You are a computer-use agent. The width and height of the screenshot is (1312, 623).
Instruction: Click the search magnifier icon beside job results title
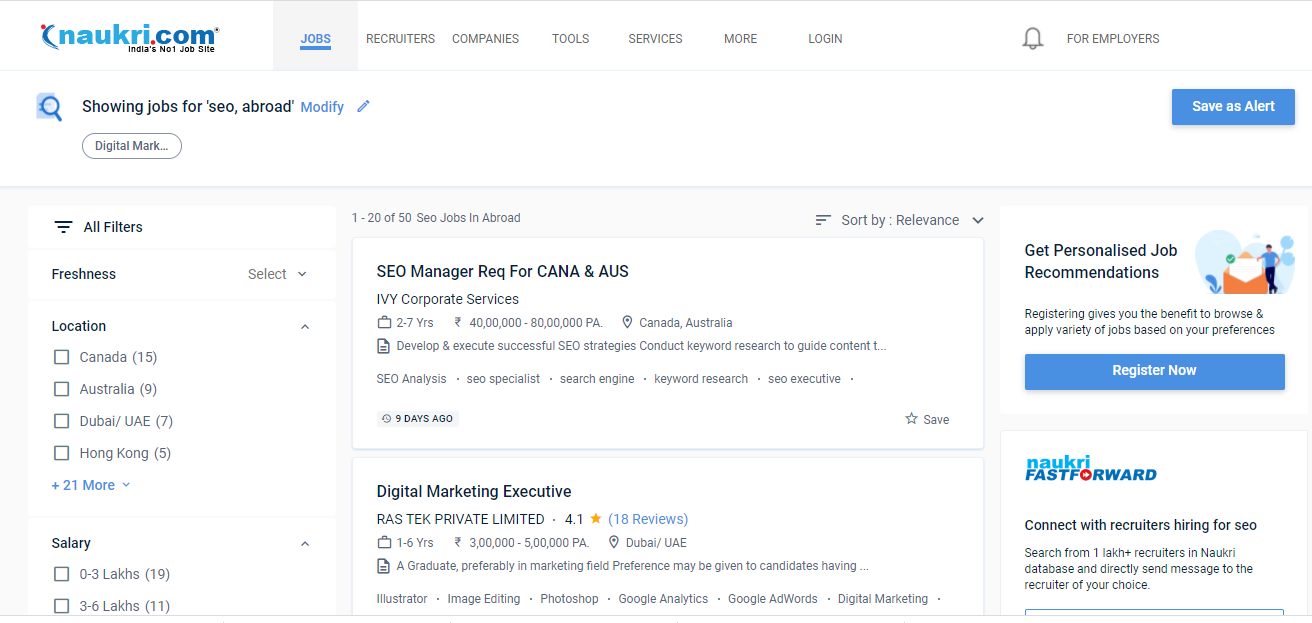[x=49, y=107]
